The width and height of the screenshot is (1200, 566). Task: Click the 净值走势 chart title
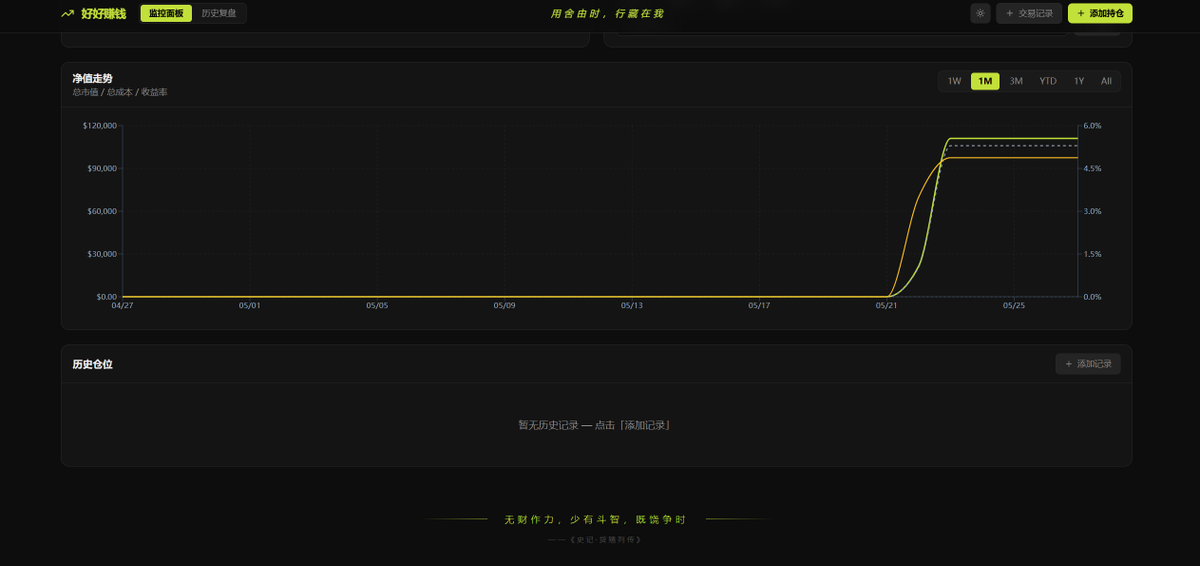pos(92,78)
